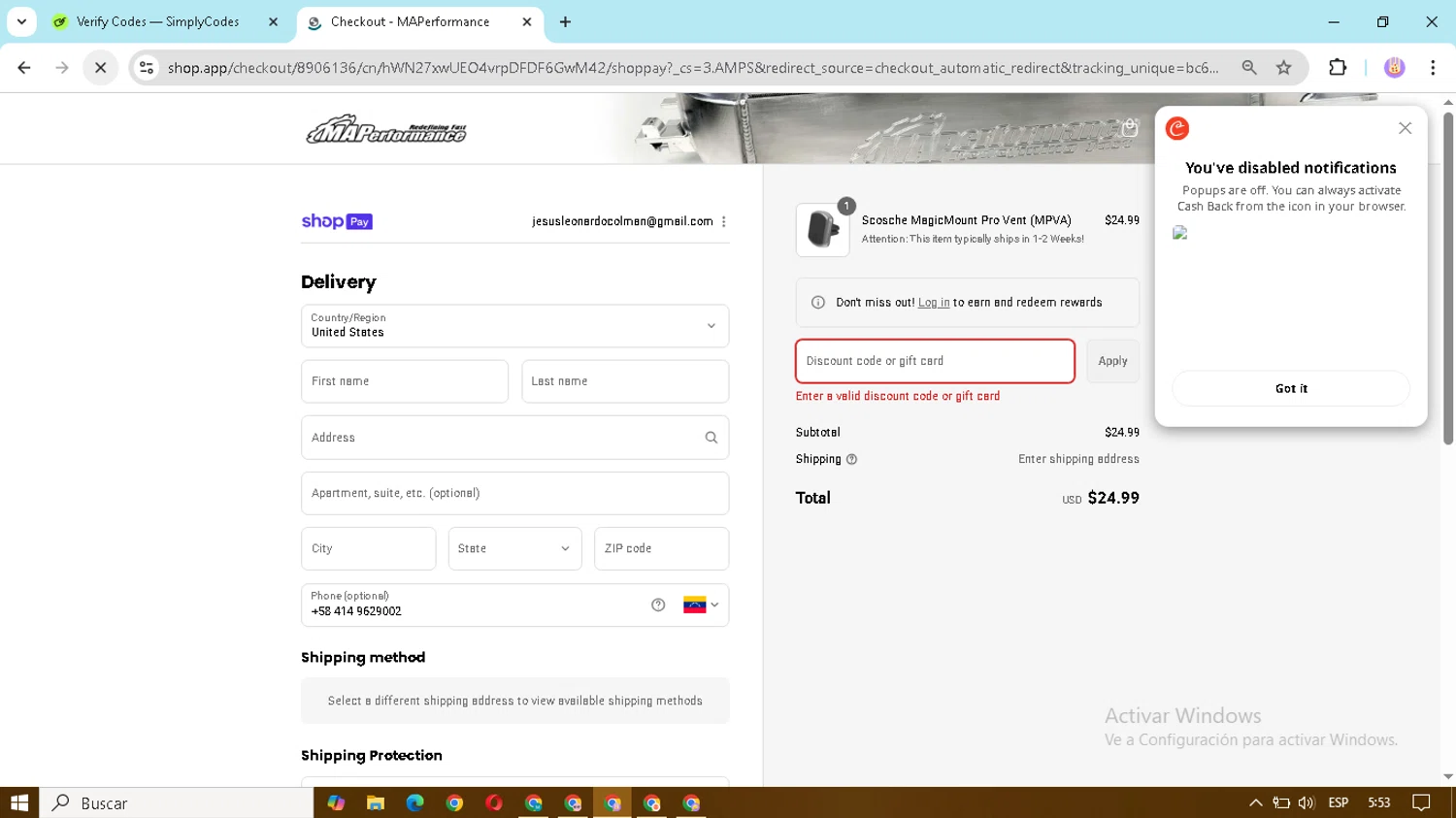The width and height of the screenshot is (1456, 818).
Task: Click the taskbar Buscar search box
Action: [176, 802]
